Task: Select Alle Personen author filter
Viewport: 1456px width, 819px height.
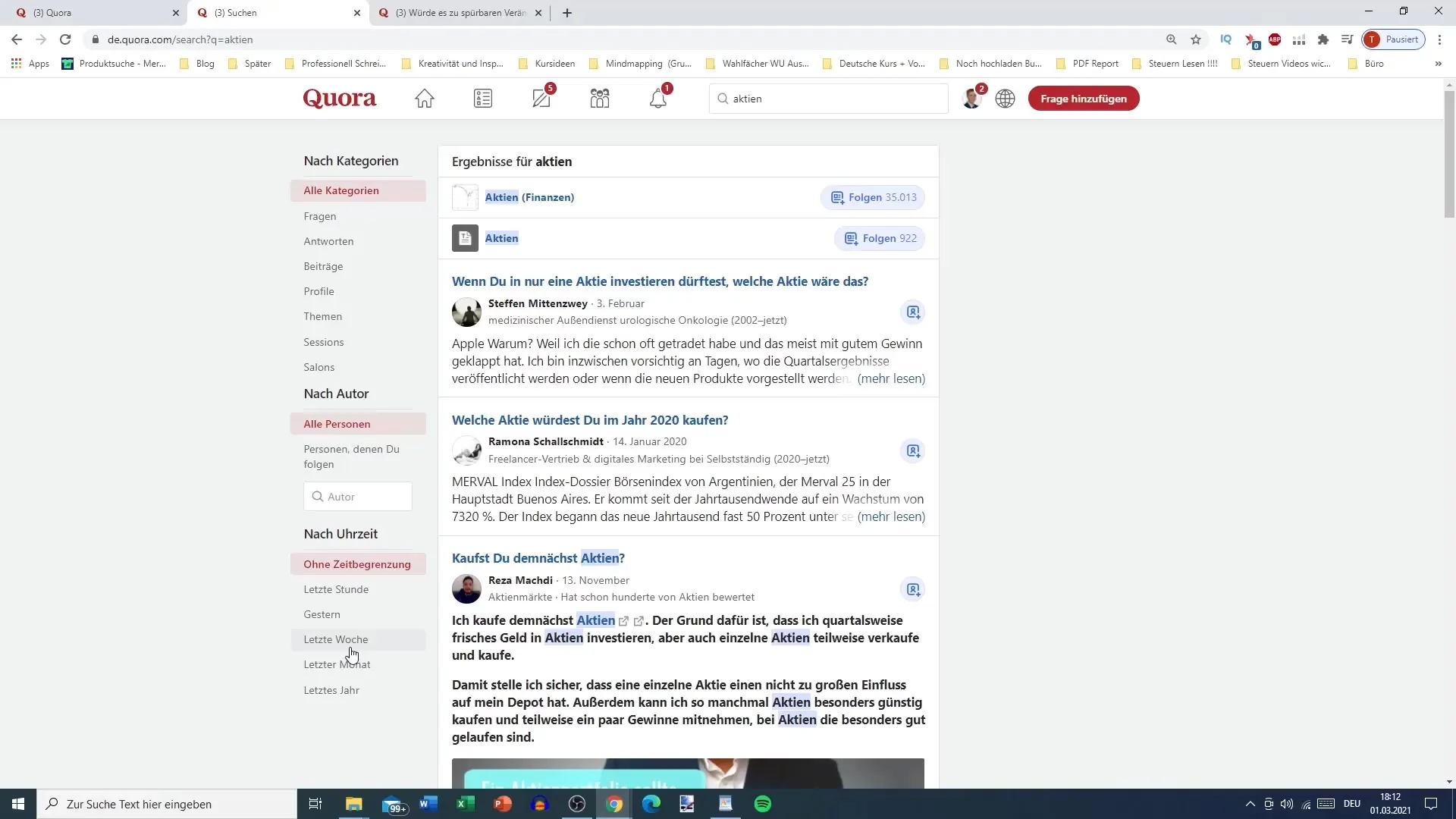Action: pyautogui.click(x=337, y=423)
